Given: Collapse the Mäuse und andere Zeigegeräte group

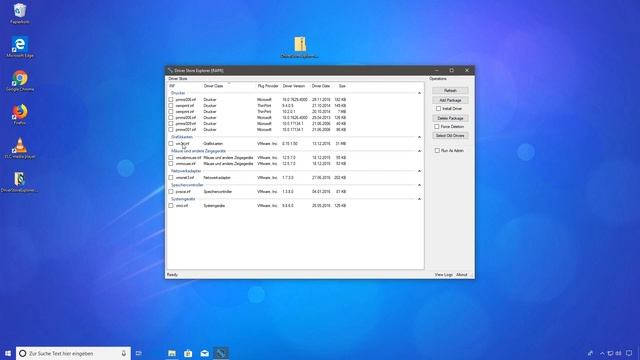Looking at the screenshot, I should coord(419,151).
